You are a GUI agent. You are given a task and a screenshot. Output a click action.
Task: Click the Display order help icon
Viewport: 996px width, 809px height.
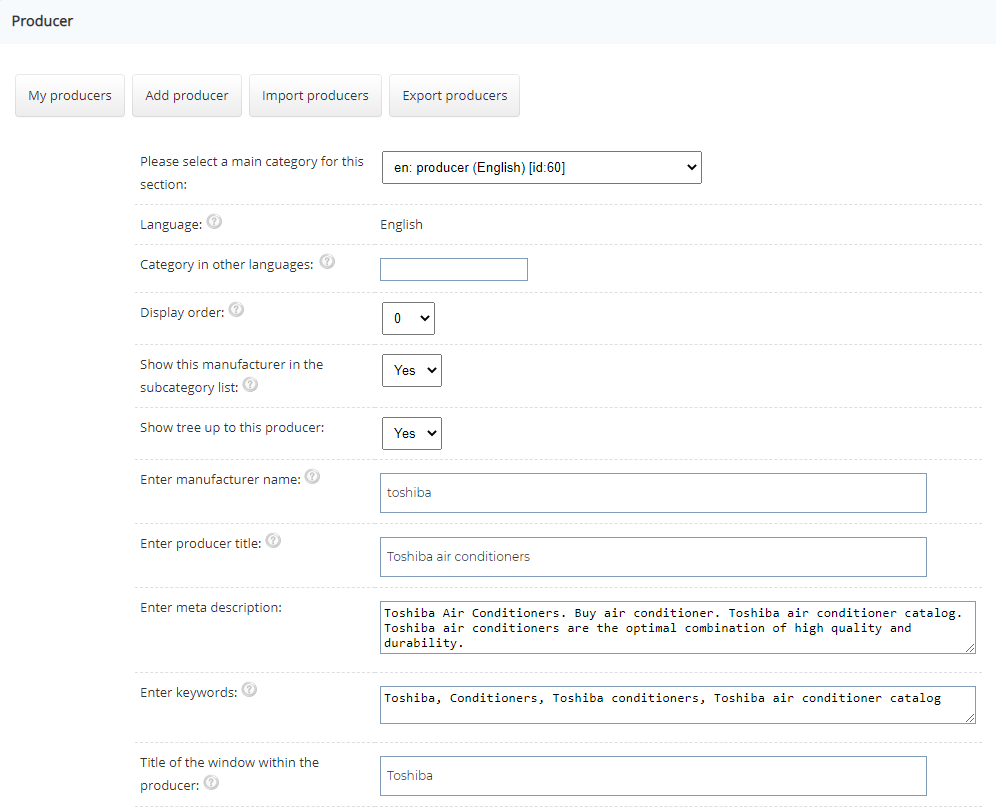tap(236, 310)
